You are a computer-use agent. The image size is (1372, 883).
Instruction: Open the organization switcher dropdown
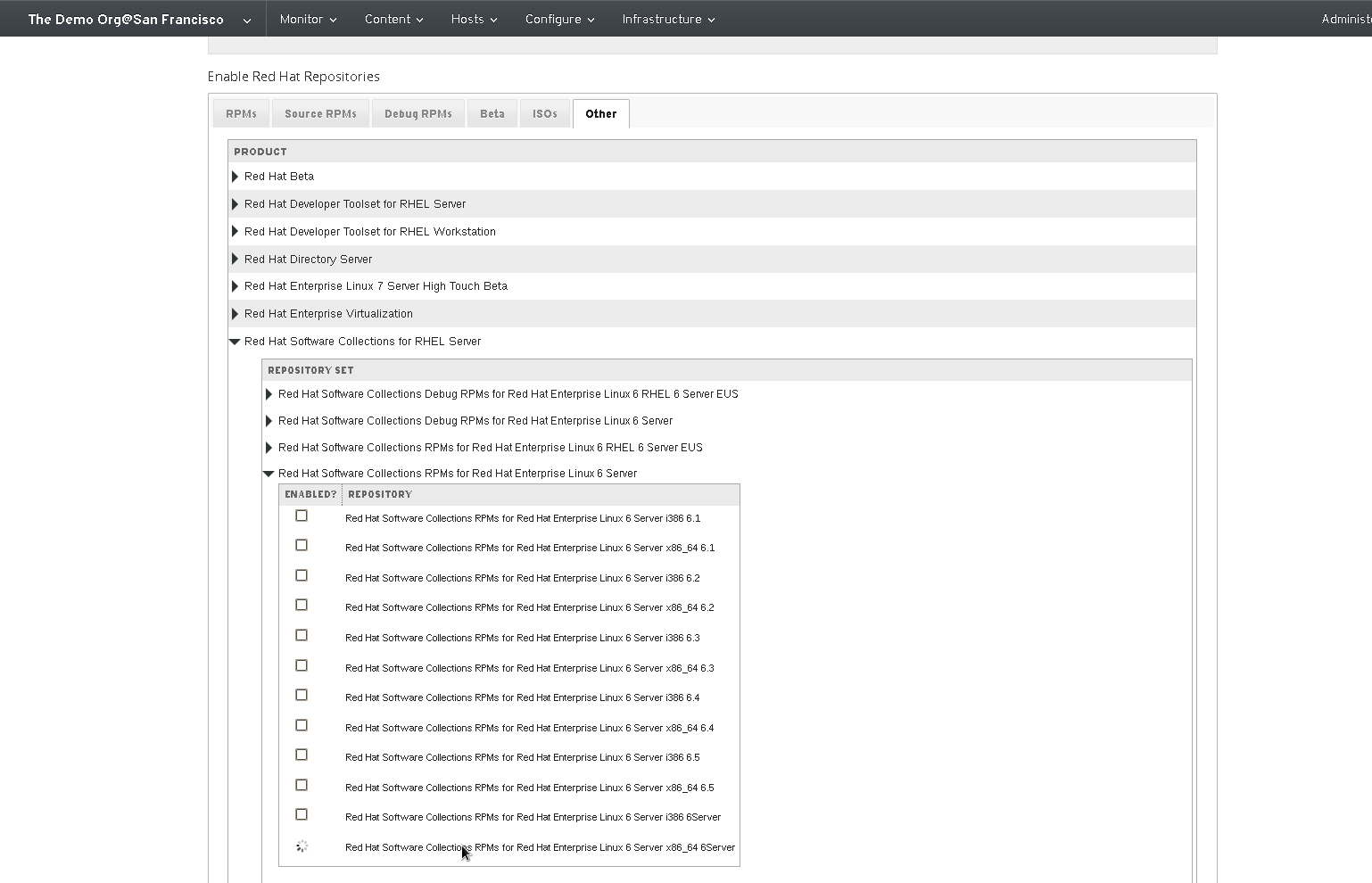point(139,19)
